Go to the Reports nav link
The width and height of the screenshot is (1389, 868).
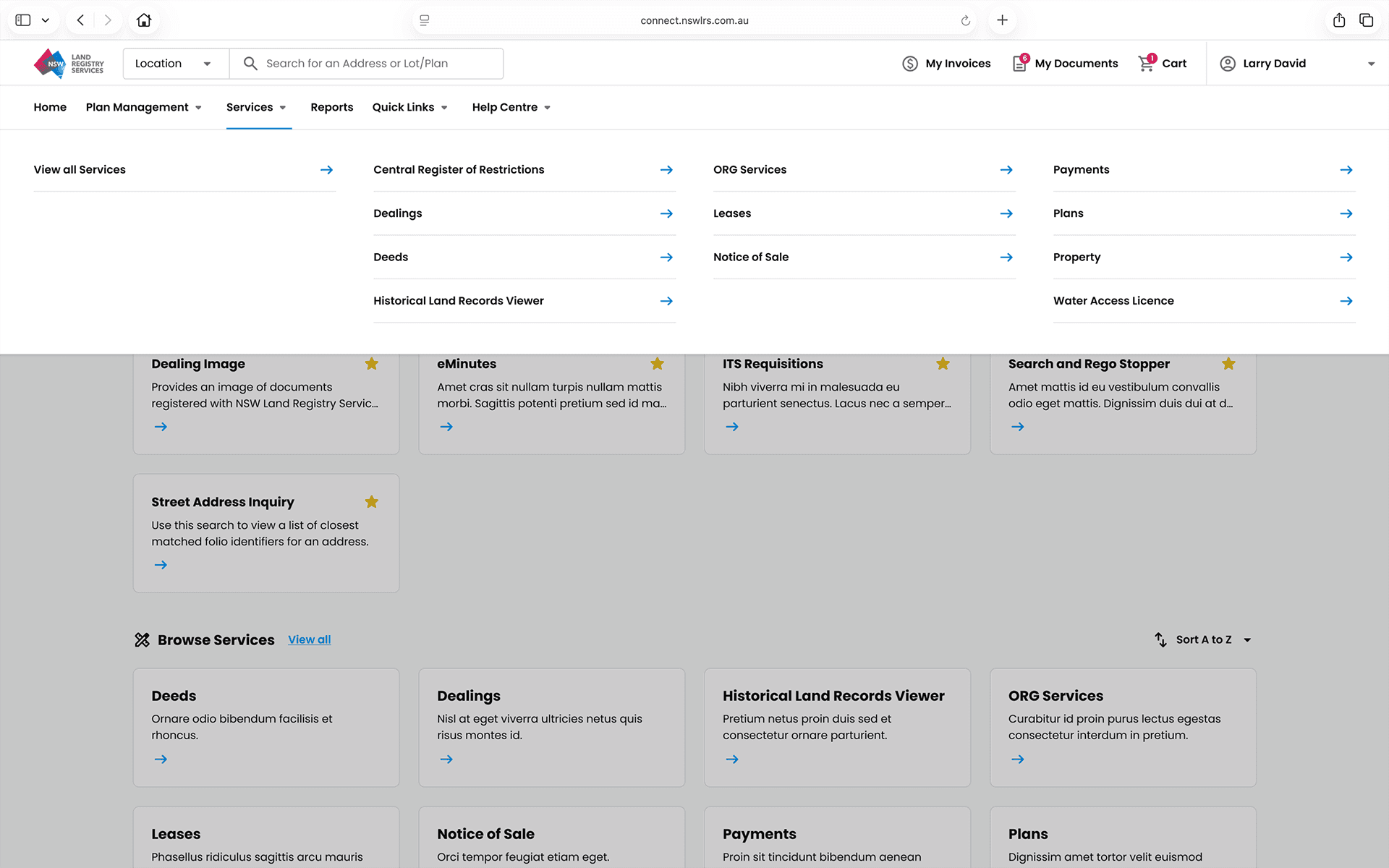tap(331, 107)
